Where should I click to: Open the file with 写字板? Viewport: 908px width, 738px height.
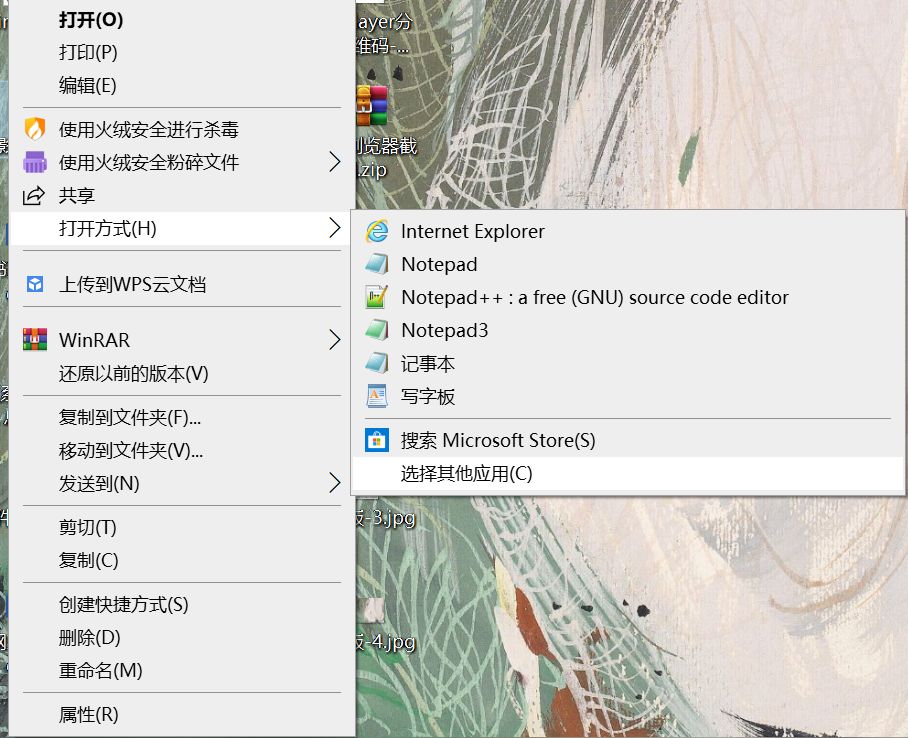425,396
